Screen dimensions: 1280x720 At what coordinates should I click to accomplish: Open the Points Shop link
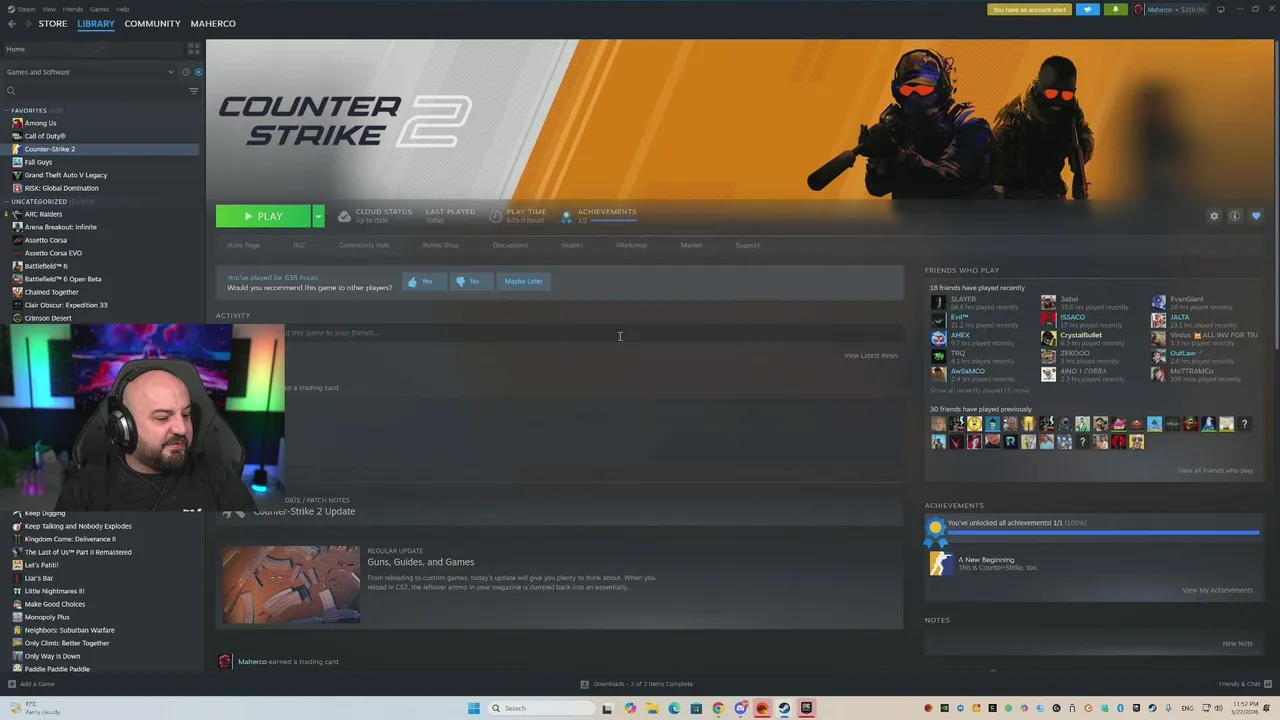coord(440,245)
